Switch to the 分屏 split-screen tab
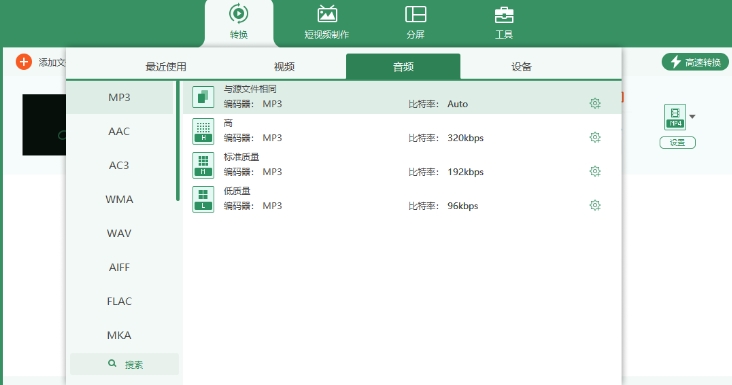This screenshot has width=732, height=385. click(x=415, y=22)
